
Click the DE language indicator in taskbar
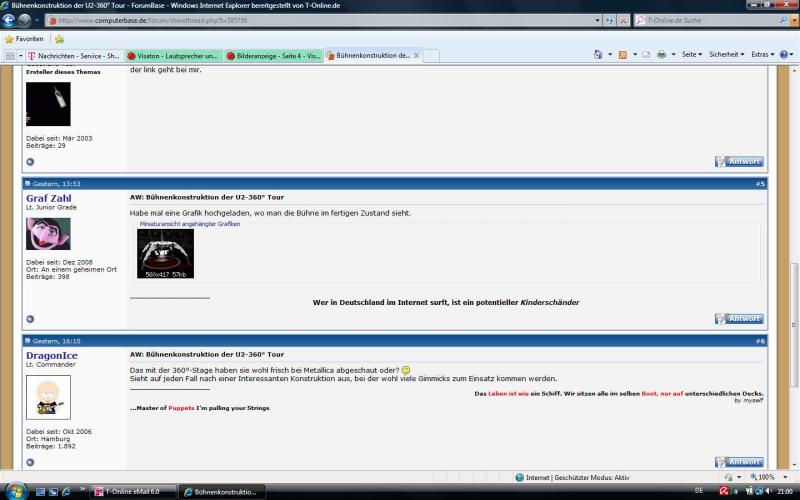click(x=698, y=491)
